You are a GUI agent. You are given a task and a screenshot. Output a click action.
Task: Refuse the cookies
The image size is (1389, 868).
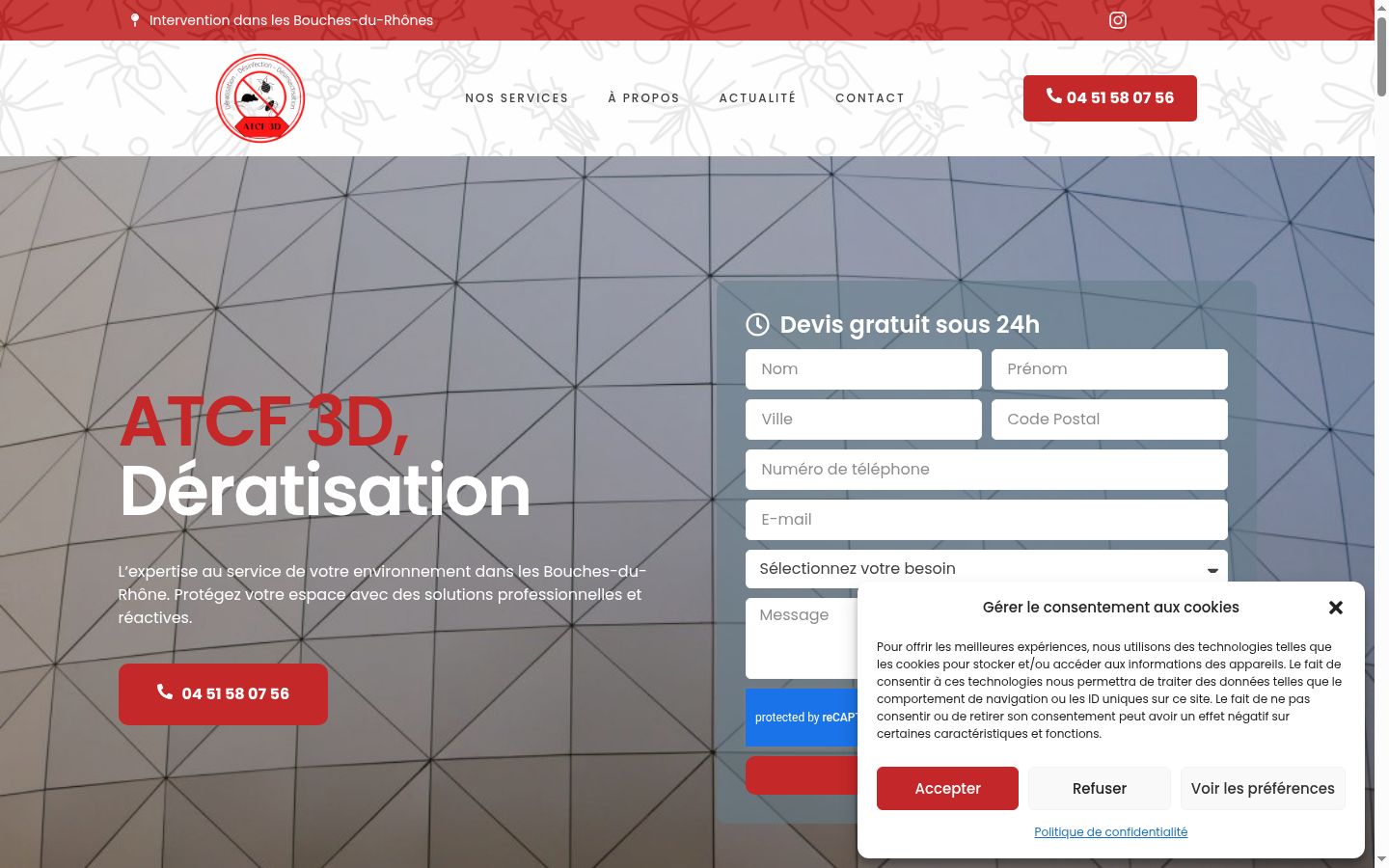pyautogui.click(x=1100, y=789)
